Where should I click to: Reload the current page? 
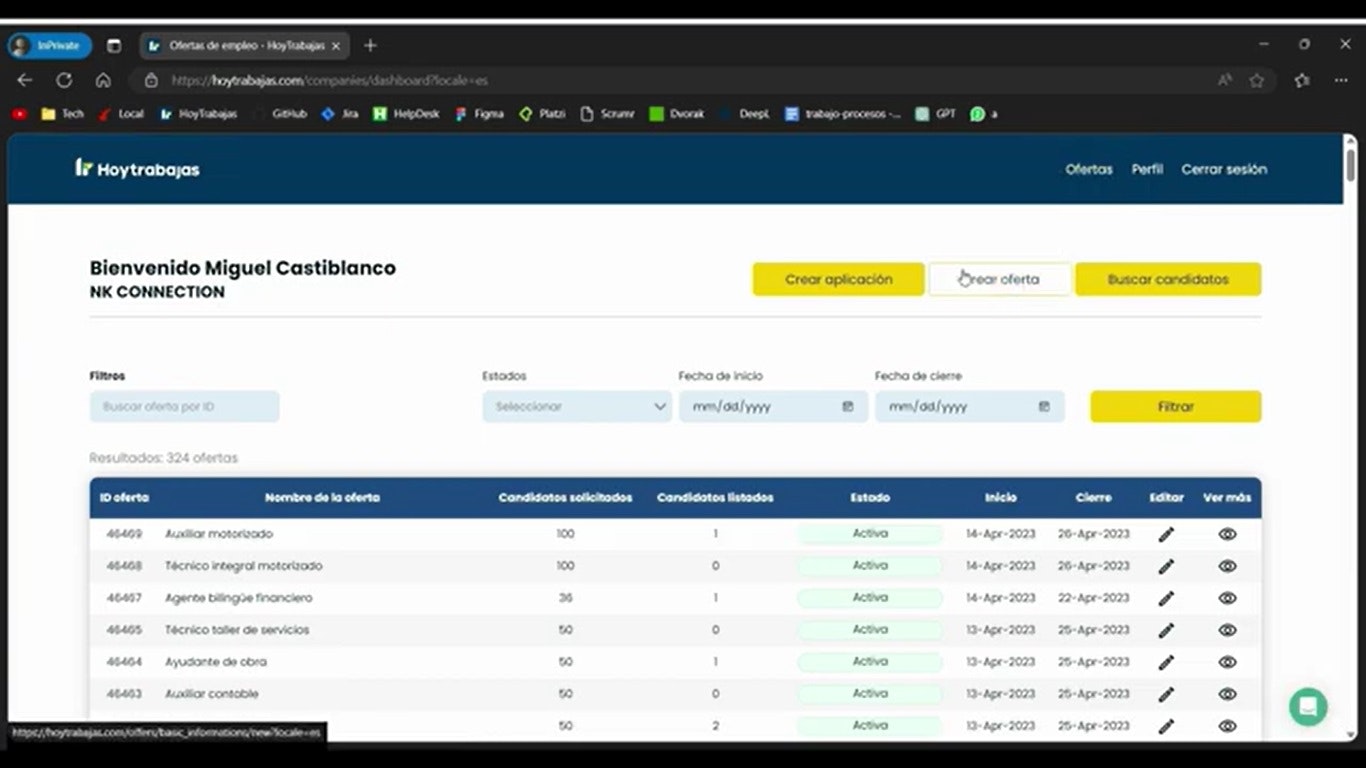pyautogui.click(x=64, y=80)
